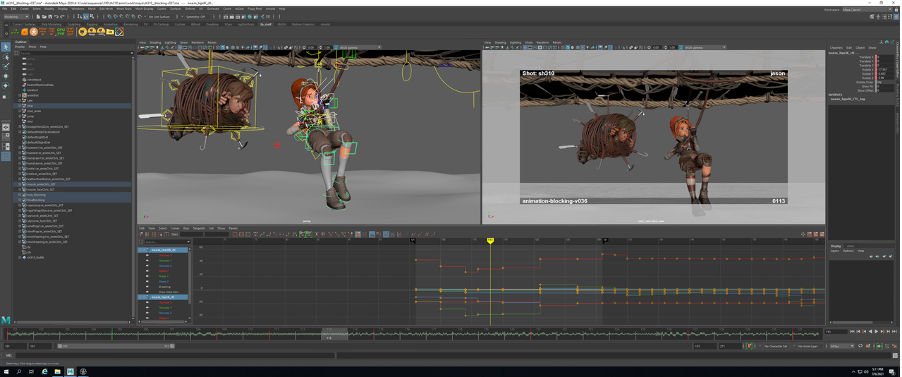Viewport: 902px width, 377px height.
Task: Open the Hypershade icon in status line
Action: click(x=250, y=17)
